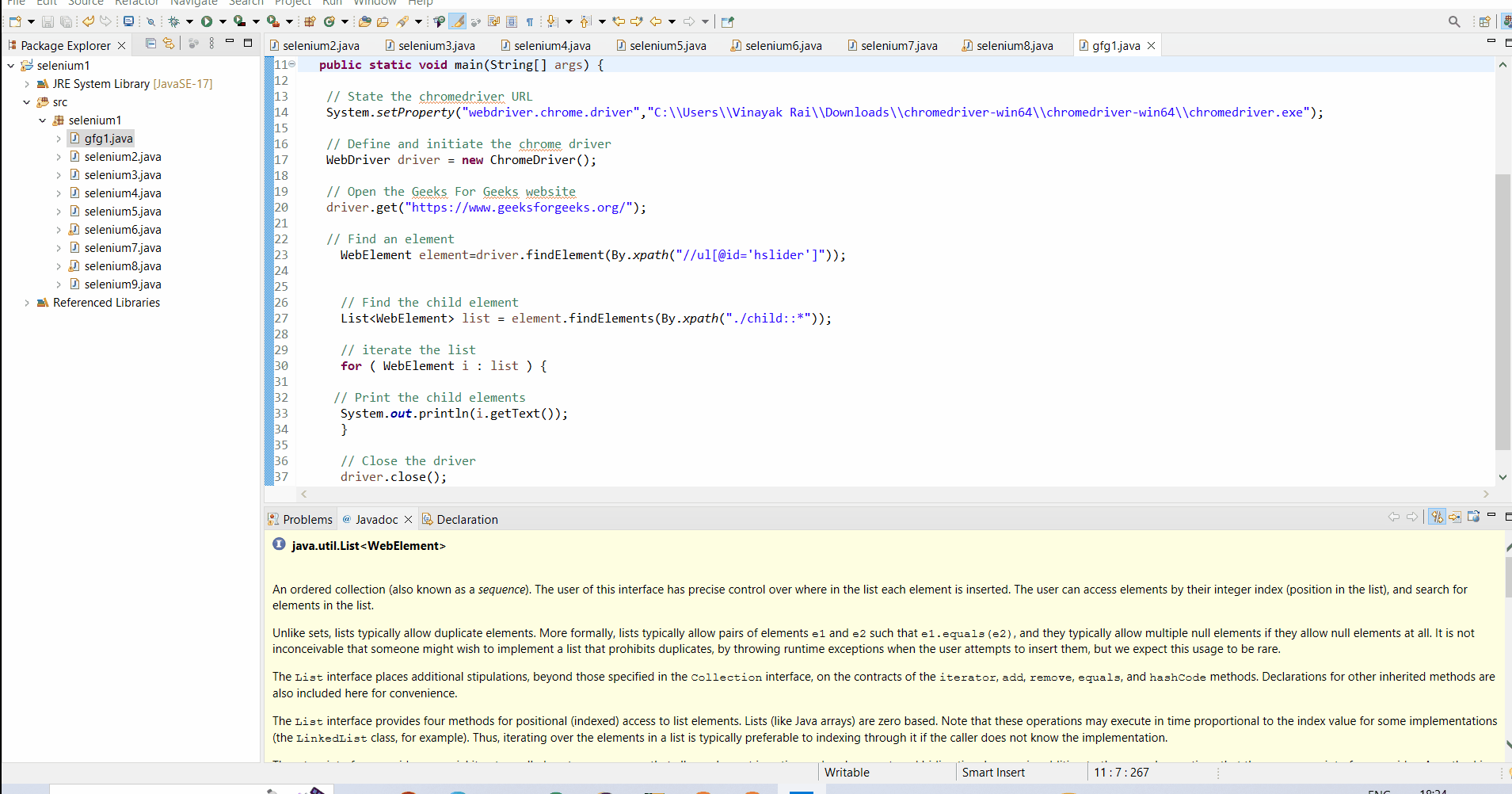Click the Search magnifier at top right
Viewport: 1512px width, 794px height.
pos(1454,21)
